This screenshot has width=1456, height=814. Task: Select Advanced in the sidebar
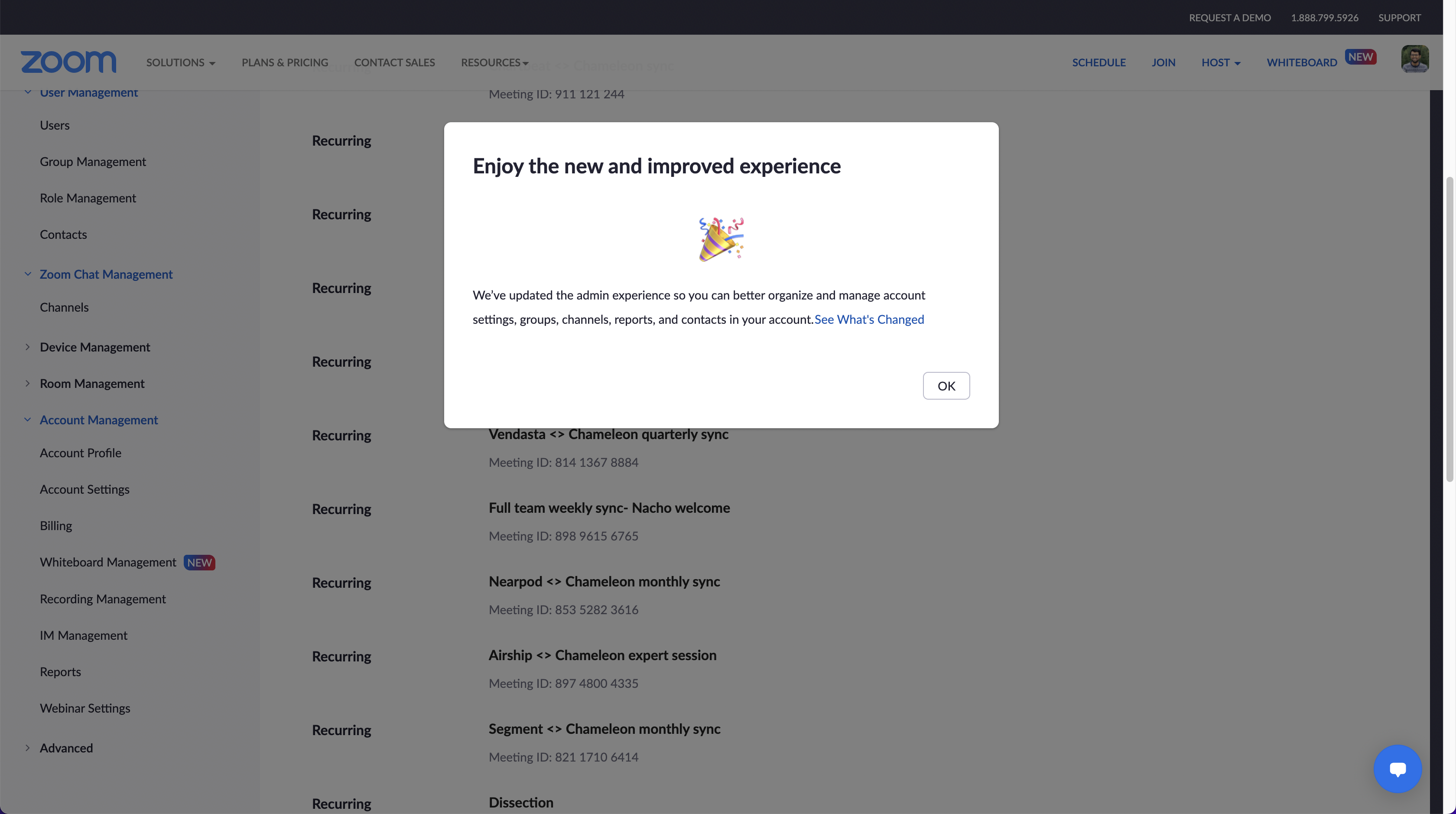[66, 748]
